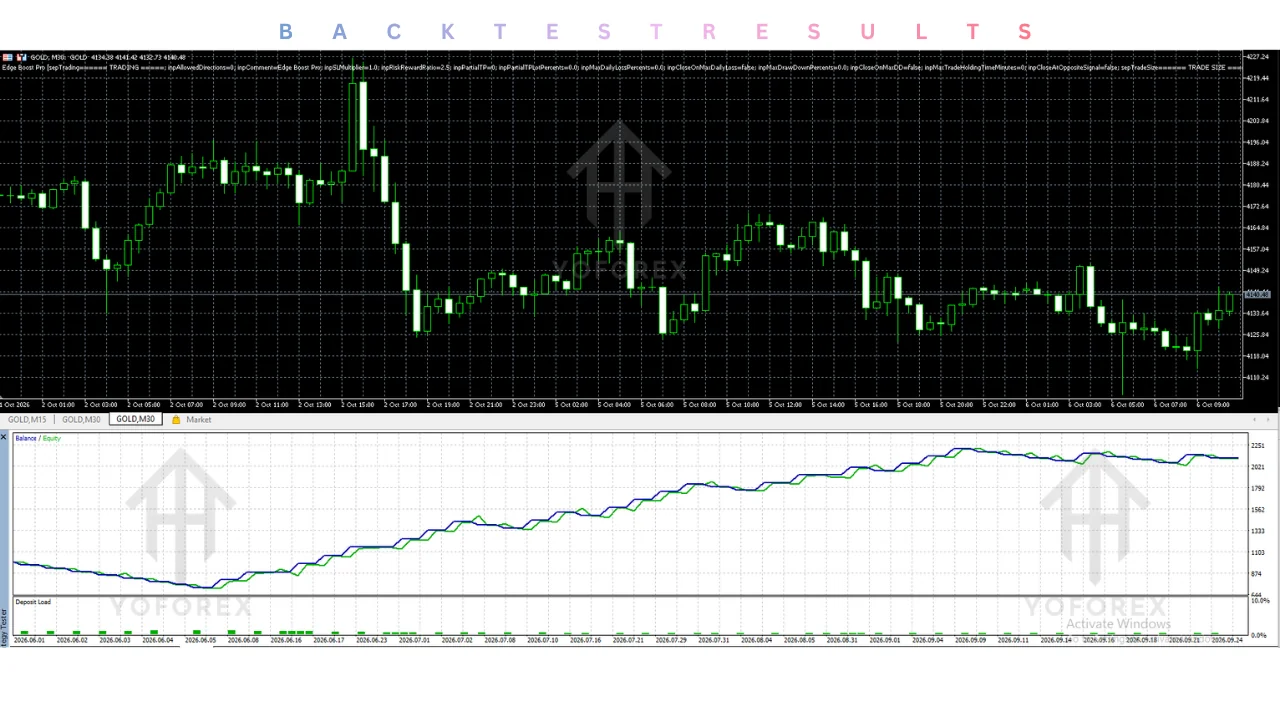This screenshot has width=1280, height=720.
Task: Click the Balance legend label
Action: pyautogui.click(x=26, y=439)
